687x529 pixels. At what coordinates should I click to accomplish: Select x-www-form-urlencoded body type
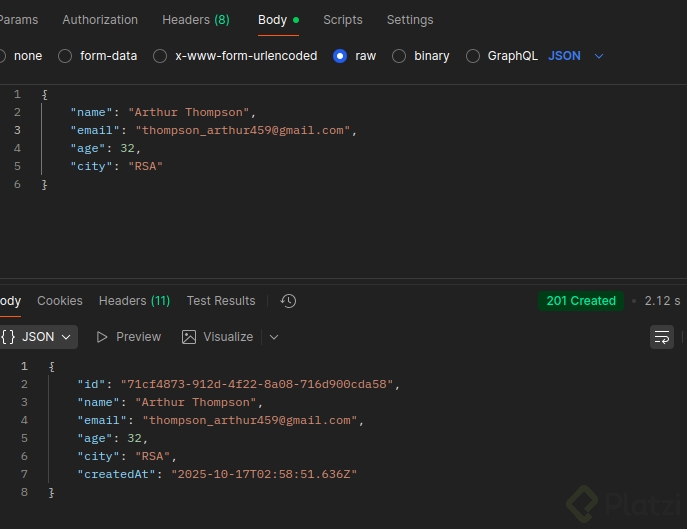pos(160,56)
